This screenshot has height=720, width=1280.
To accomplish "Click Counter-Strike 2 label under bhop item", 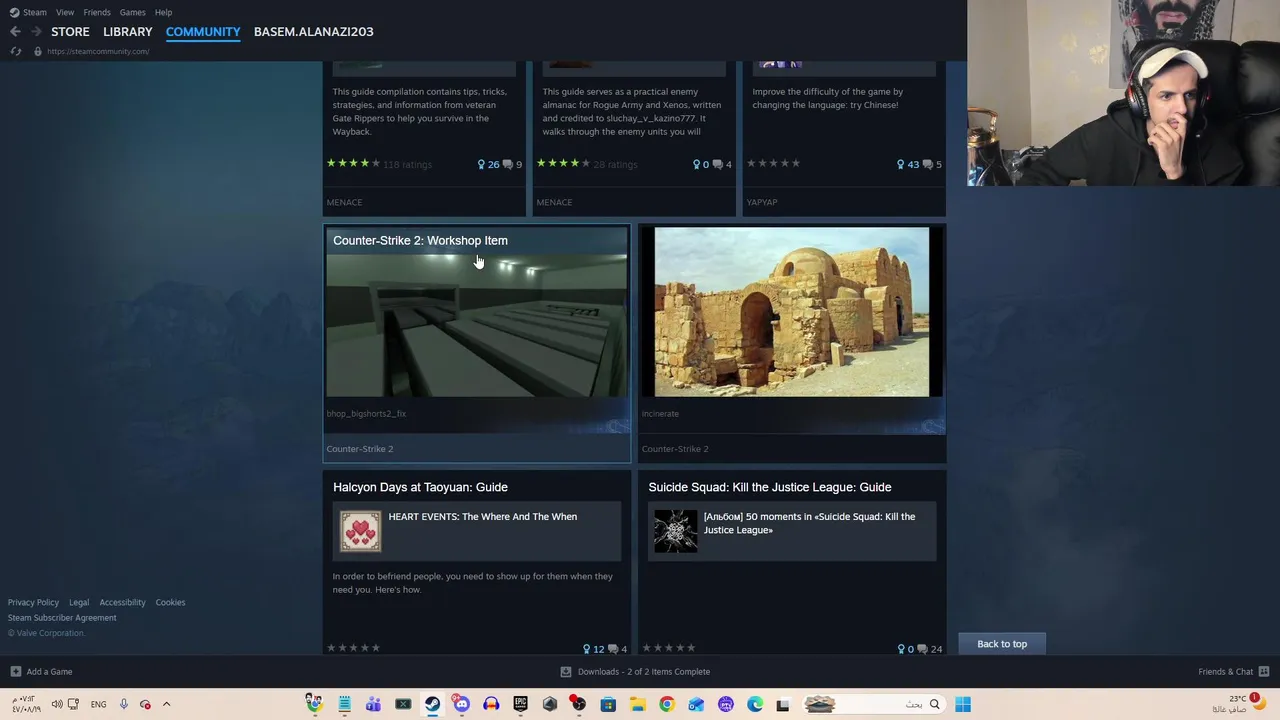I will pyautogui.click(x=360, y=449).
